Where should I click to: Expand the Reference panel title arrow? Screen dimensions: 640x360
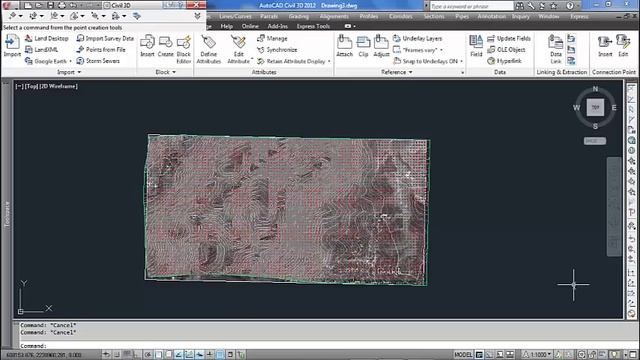411,72
